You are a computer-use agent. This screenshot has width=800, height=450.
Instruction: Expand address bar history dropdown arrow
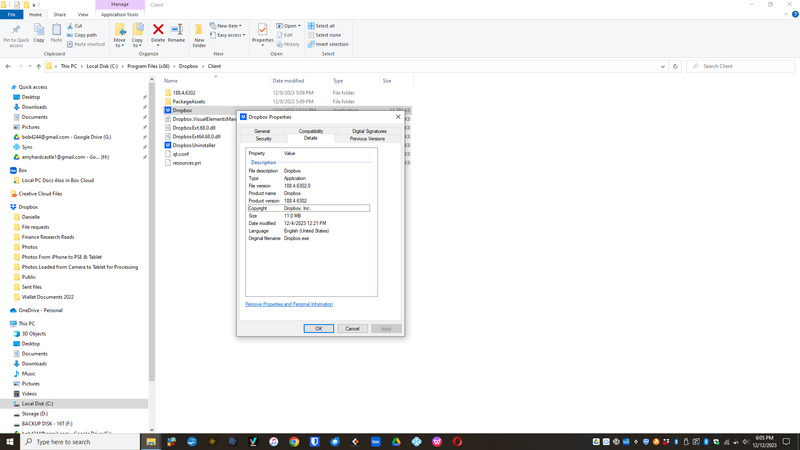pyautogui.click(x=662, y=66)
